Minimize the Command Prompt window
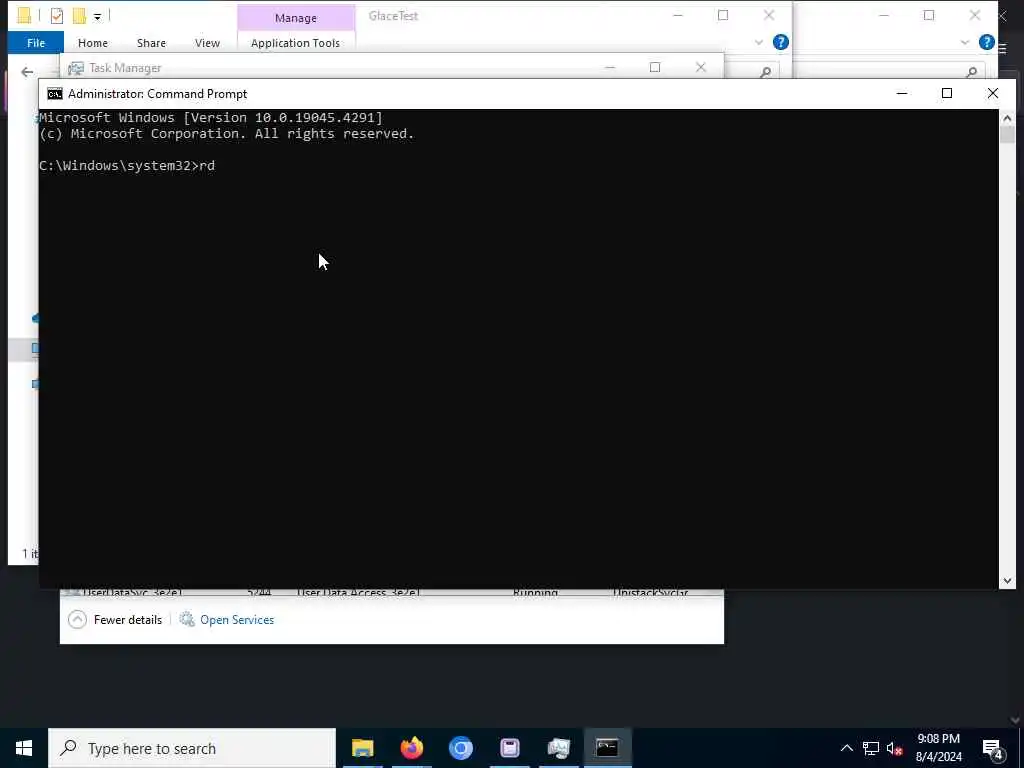Screen dimensions: 1024x768 (902, 93)
